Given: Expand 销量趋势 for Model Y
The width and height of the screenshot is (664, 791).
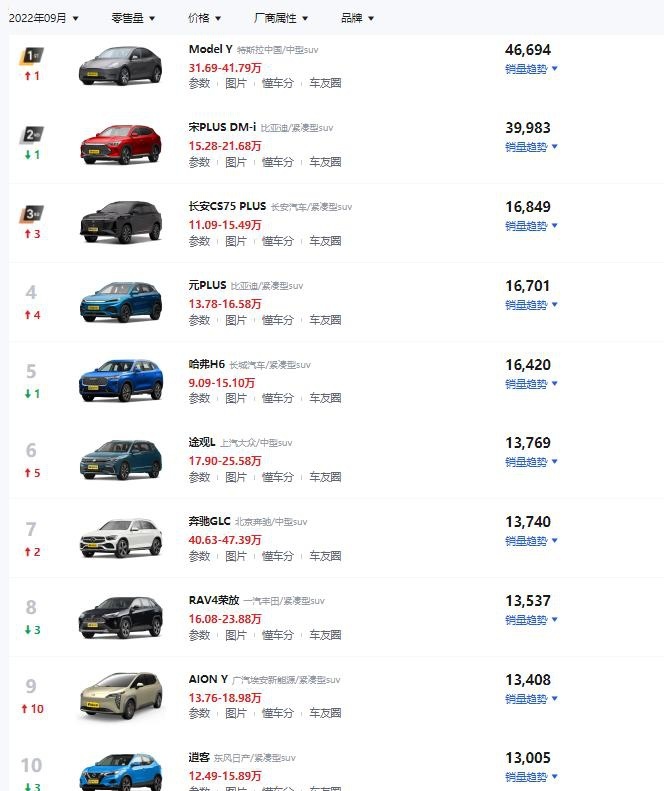Looking at the screenshot, I should pyautogui.click(x=531, y=69).
